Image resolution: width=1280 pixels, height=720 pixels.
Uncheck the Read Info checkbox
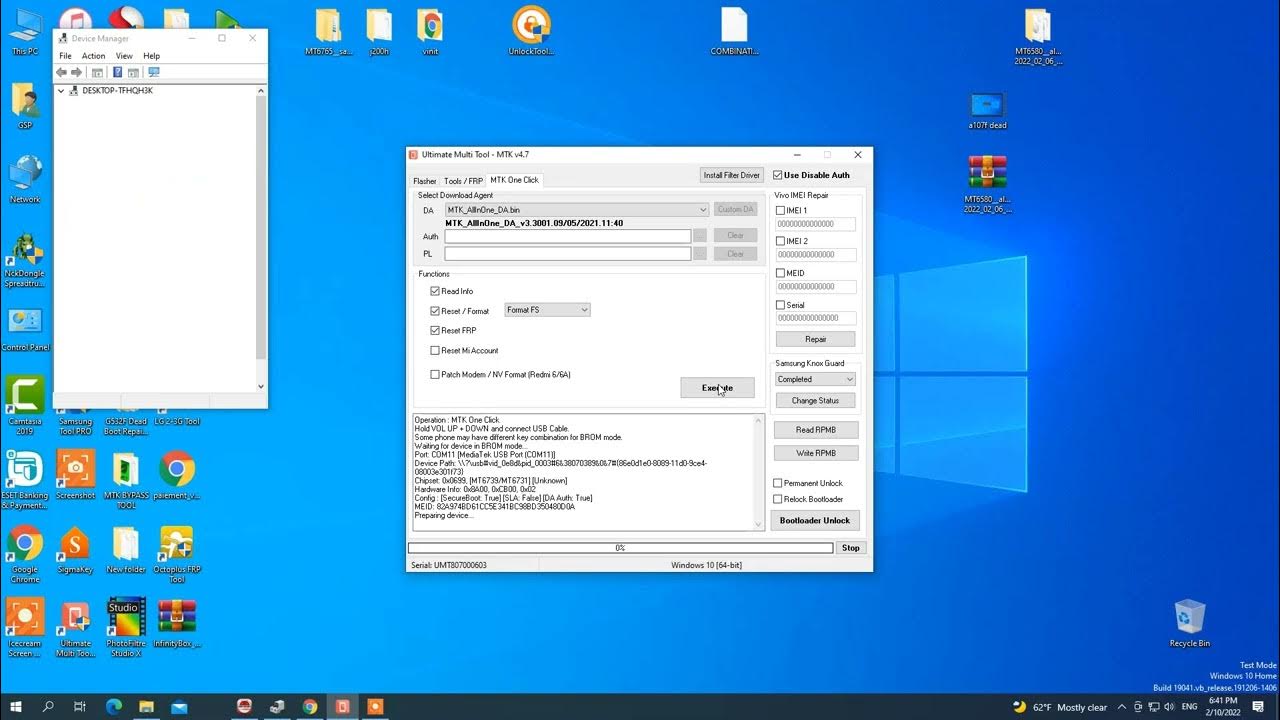click(435, 291)
